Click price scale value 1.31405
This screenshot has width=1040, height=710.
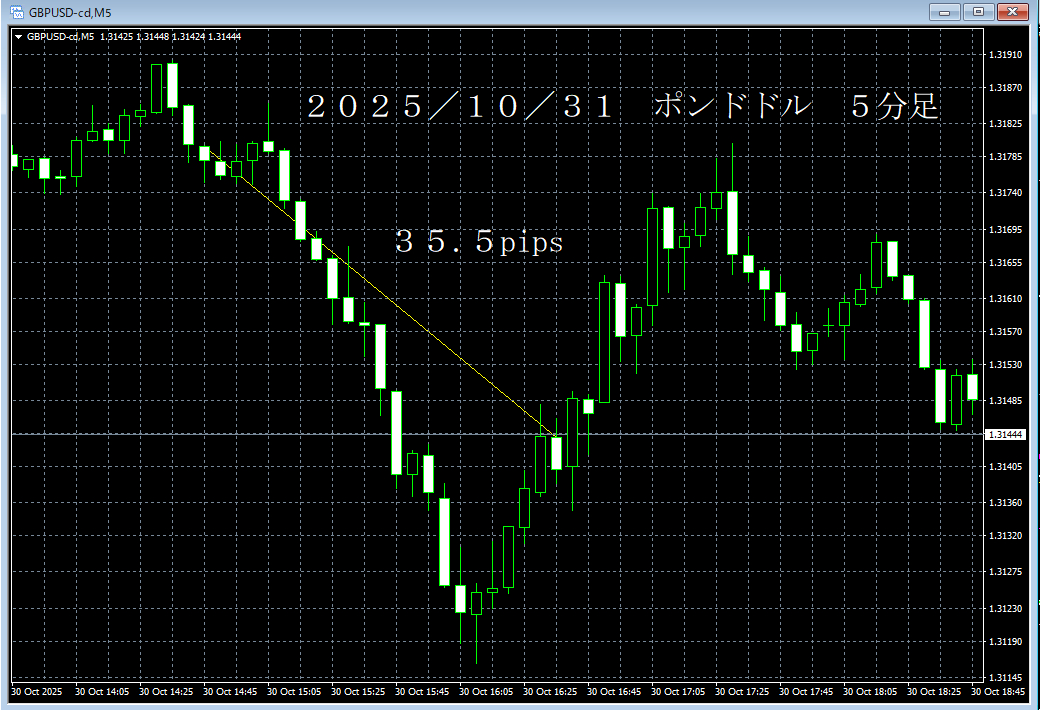1006,467
